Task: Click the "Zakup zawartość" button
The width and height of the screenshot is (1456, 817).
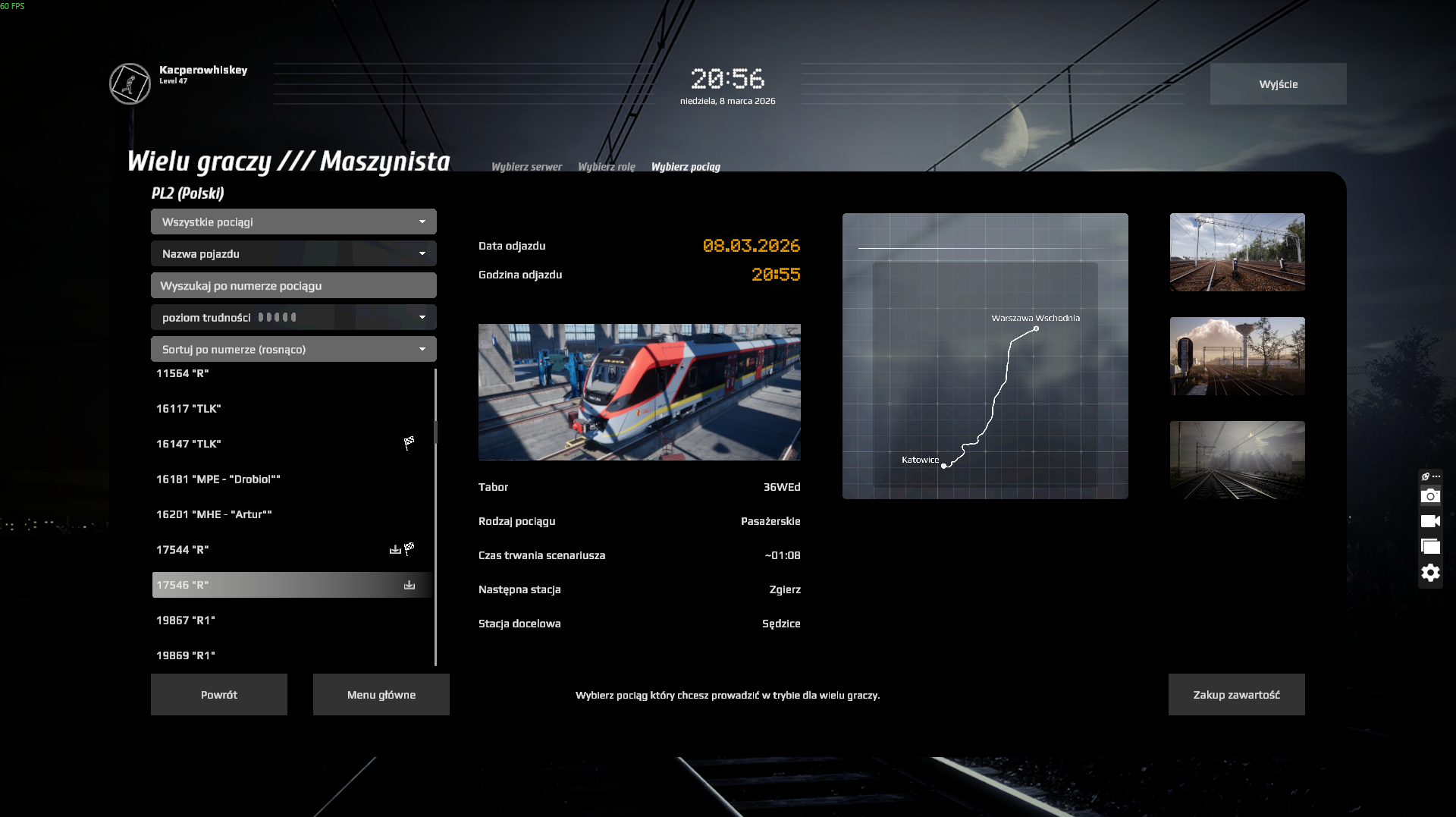Action: tap(1236, 695)
